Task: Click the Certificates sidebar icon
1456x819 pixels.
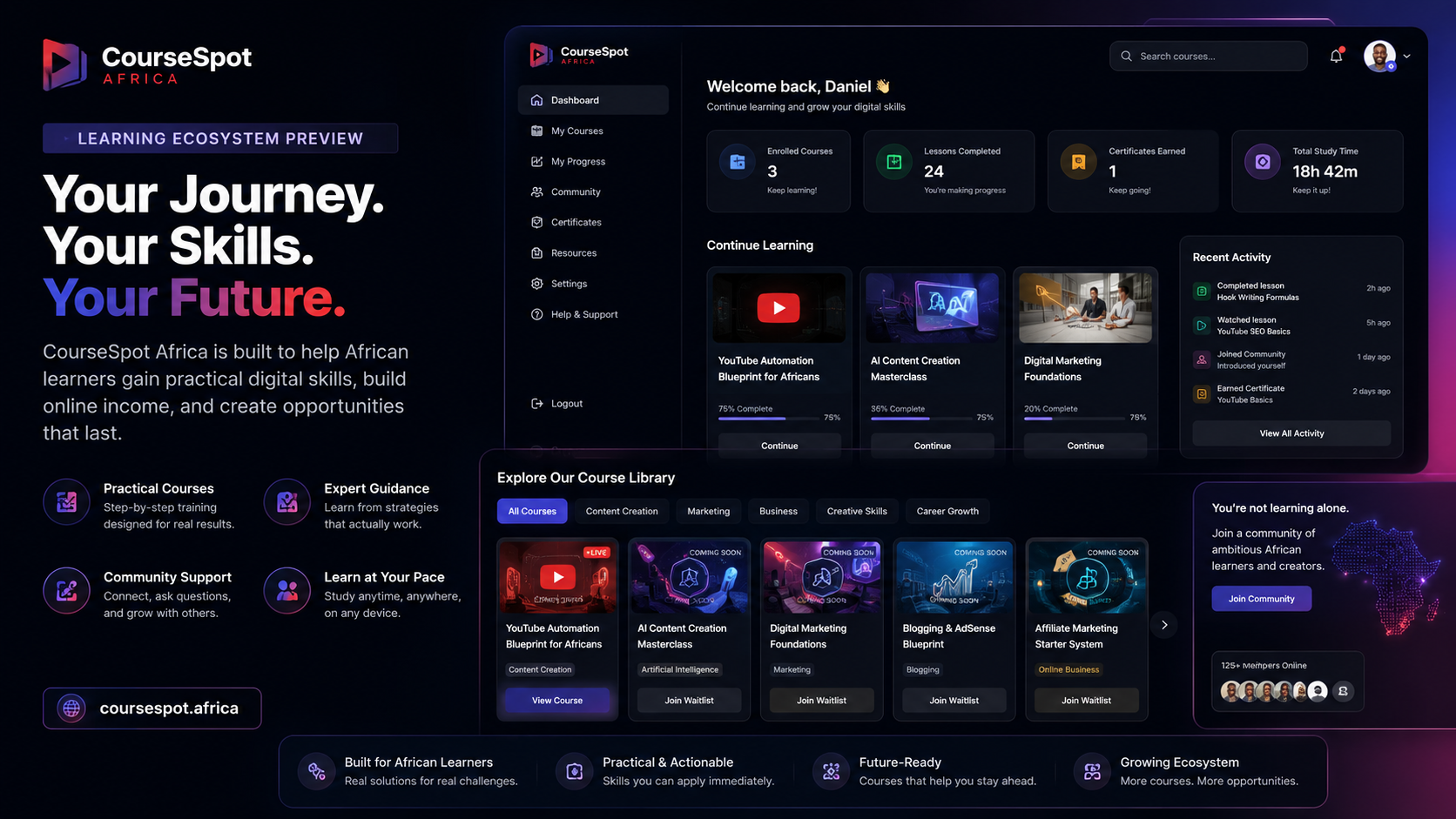Action: point(537,222)
